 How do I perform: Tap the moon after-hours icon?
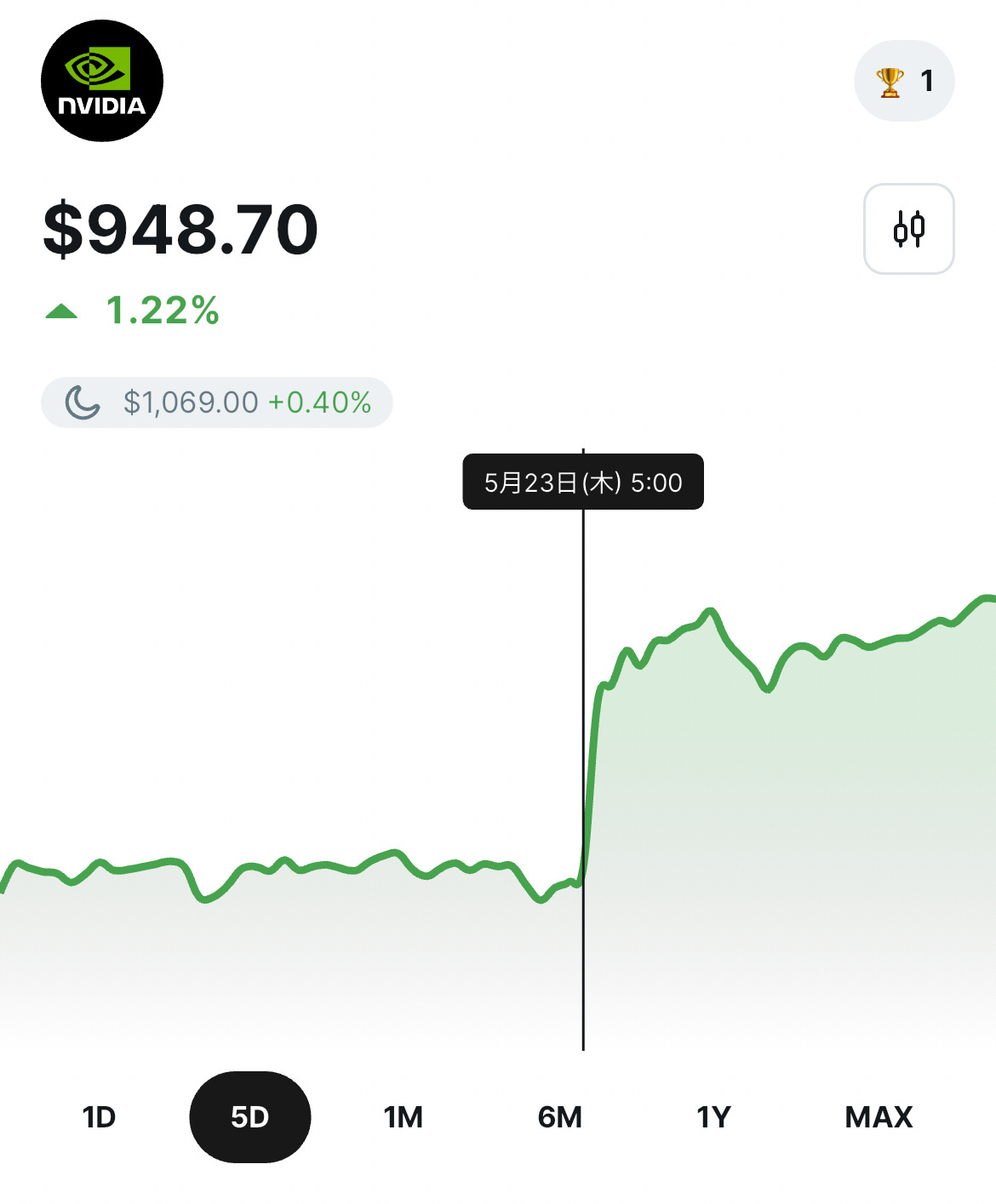pyautogui.click(x=83, y=402)
